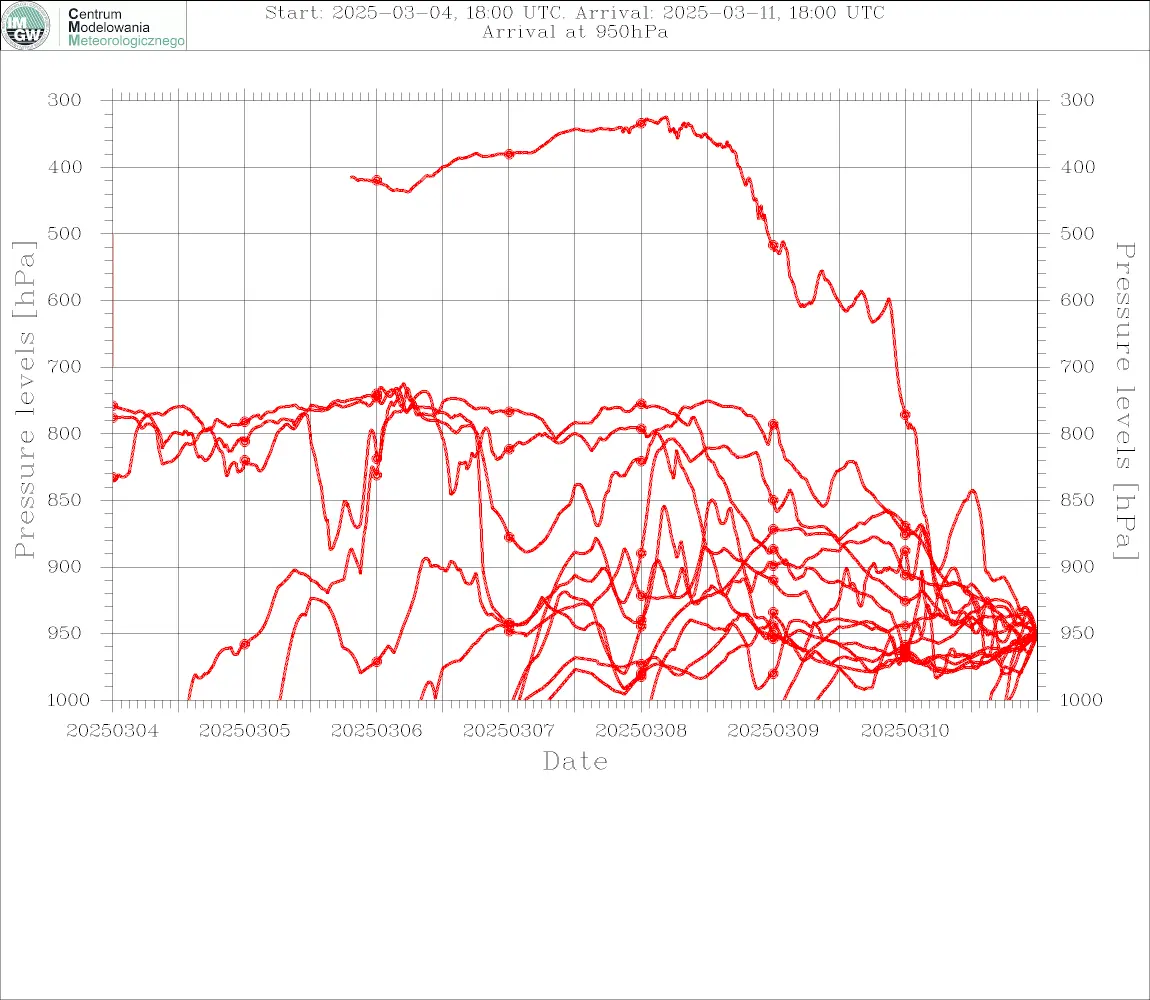Click the left axis 700 label

(x=65, y=366)
